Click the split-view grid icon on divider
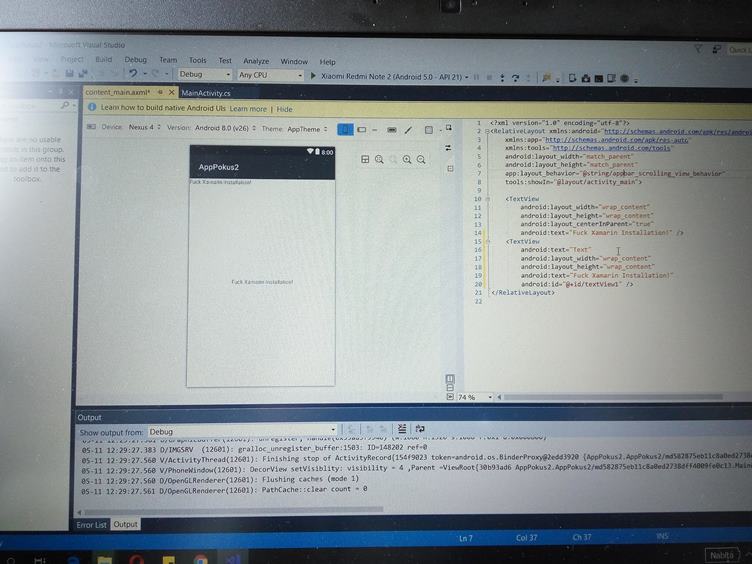Viewport: 752px width, 564px height. (x=450, y=168)
